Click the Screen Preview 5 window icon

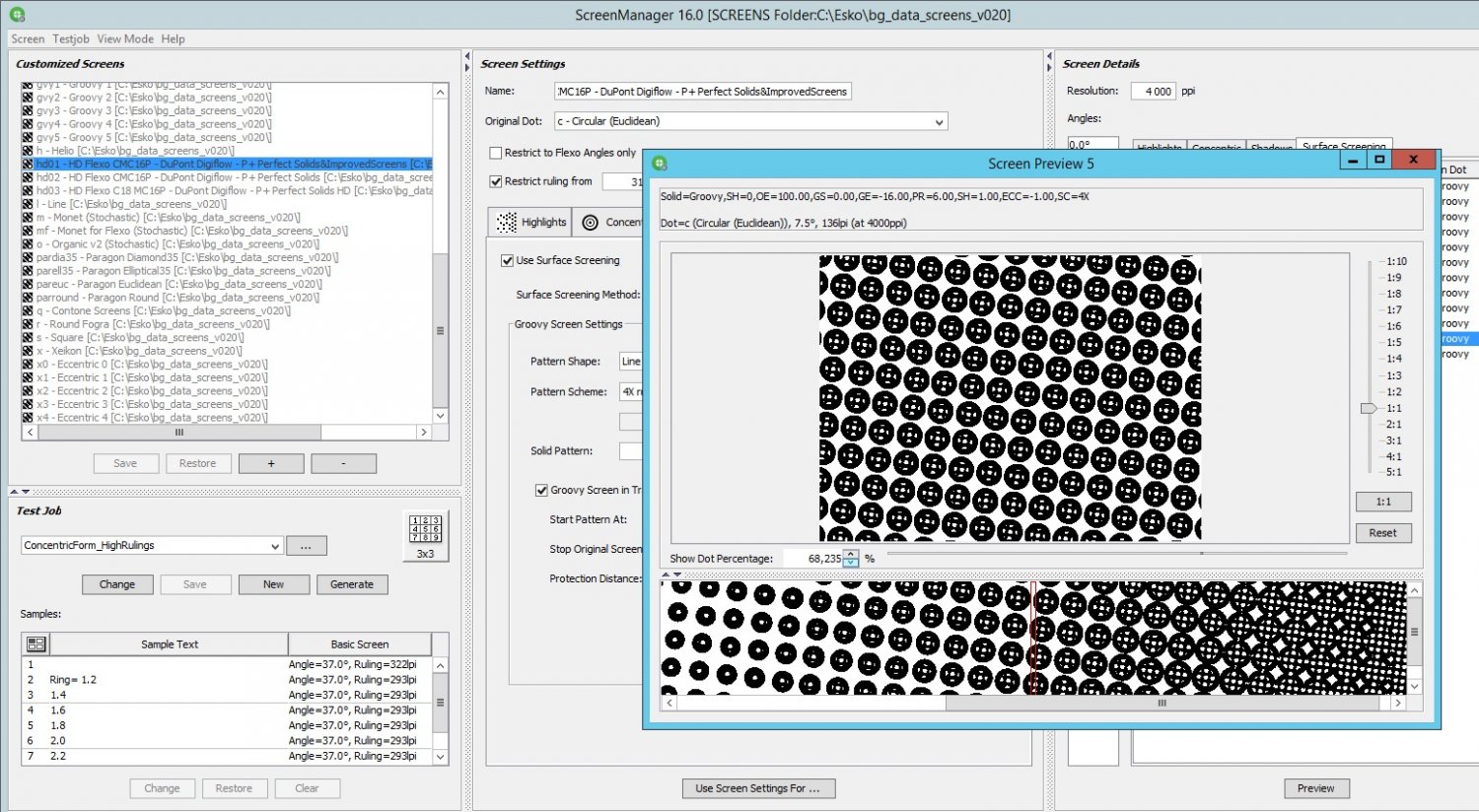point(660,164)
